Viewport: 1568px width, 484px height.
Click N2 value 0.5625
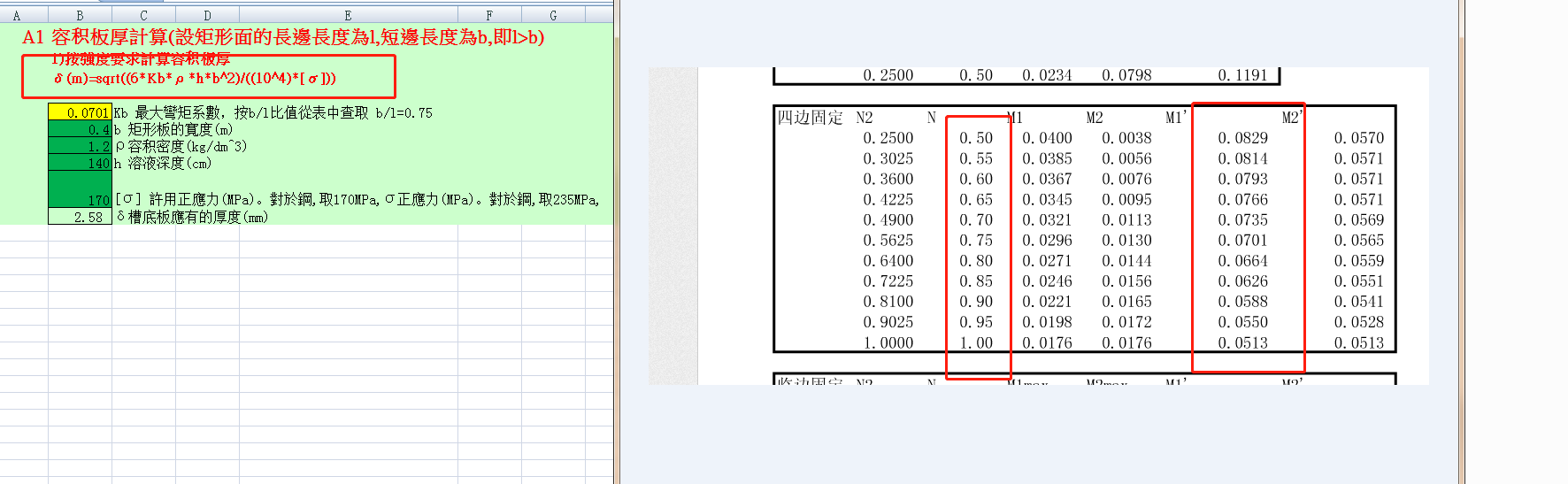tap(888, 240)
